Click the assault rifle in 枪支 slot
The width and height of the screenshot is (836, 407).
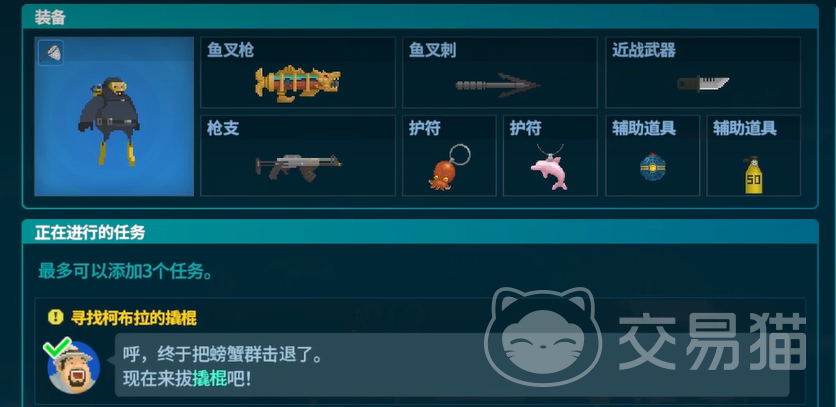(x=298, y=166)
